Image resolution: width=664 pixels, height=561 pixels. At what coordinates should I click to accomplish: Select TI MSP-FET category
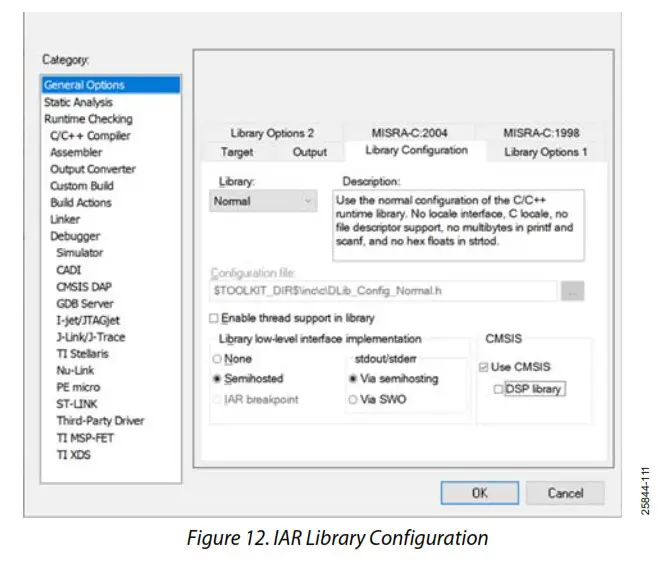point(85,438)
